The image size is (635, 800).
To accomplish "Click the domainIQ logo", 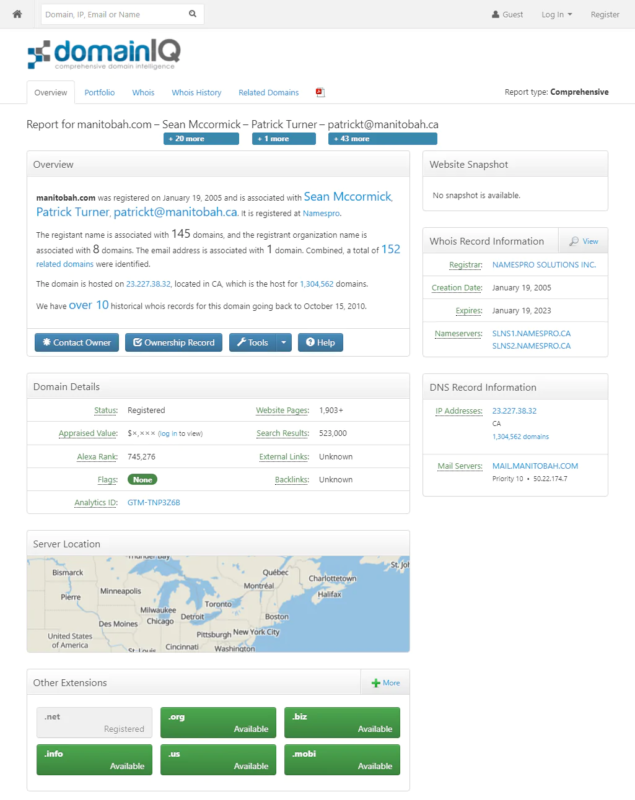I will pos(104,55).
